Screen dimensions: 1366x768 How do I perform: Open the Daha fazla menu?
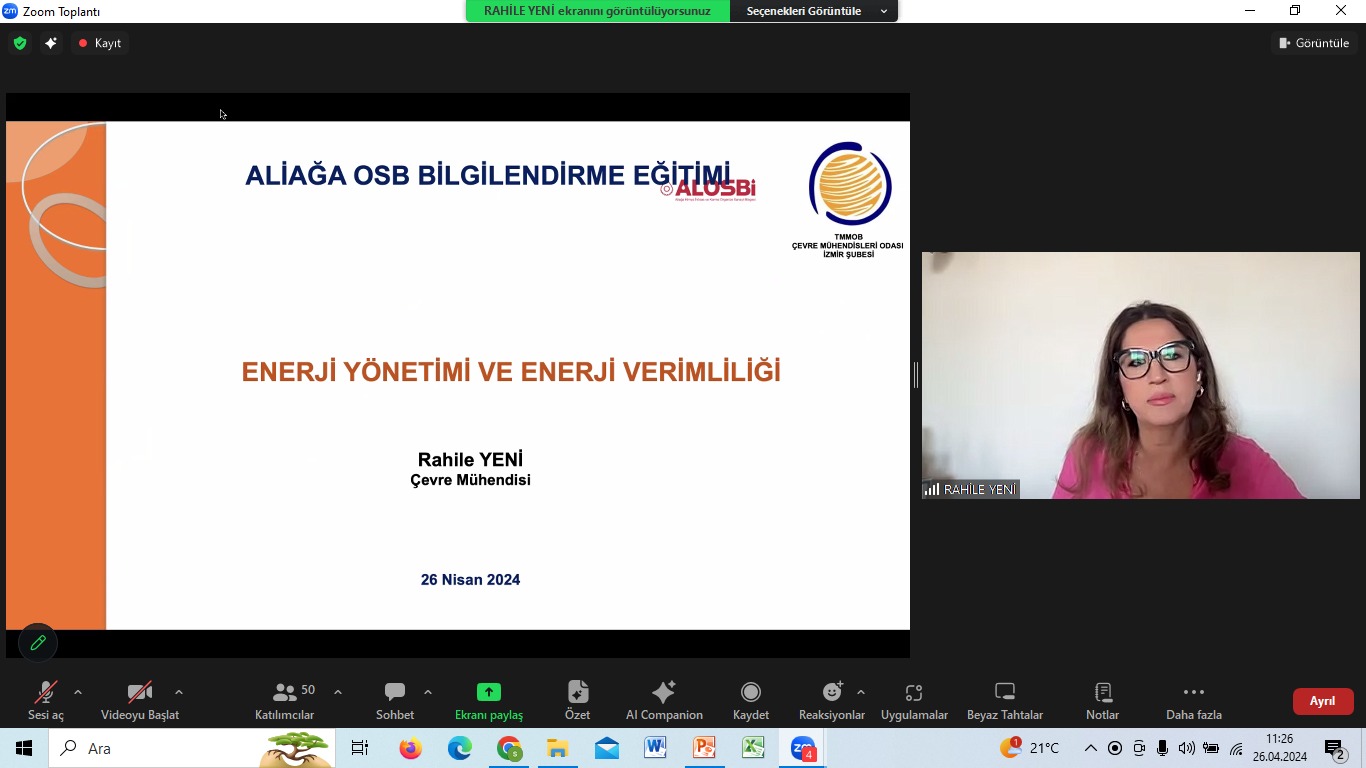1193,699
